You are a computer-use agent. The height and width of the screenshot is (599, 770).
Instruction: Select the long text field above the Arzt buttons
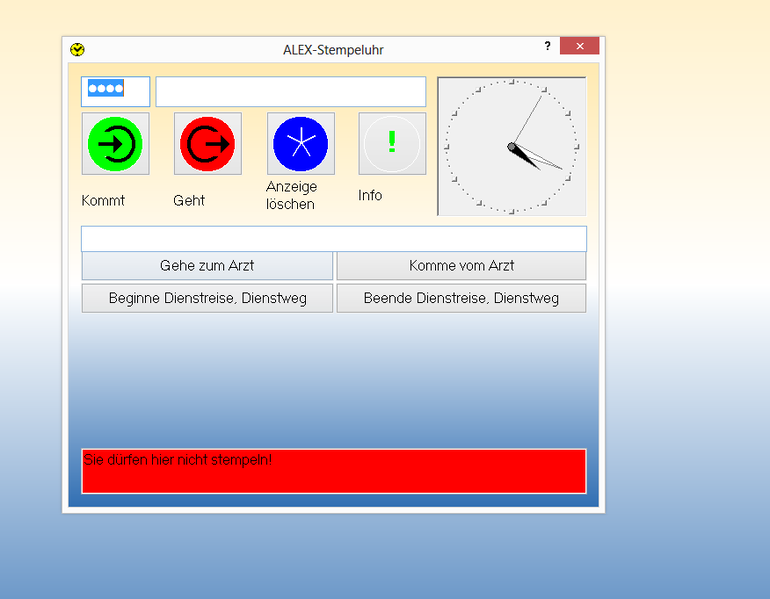click(333, 239)
